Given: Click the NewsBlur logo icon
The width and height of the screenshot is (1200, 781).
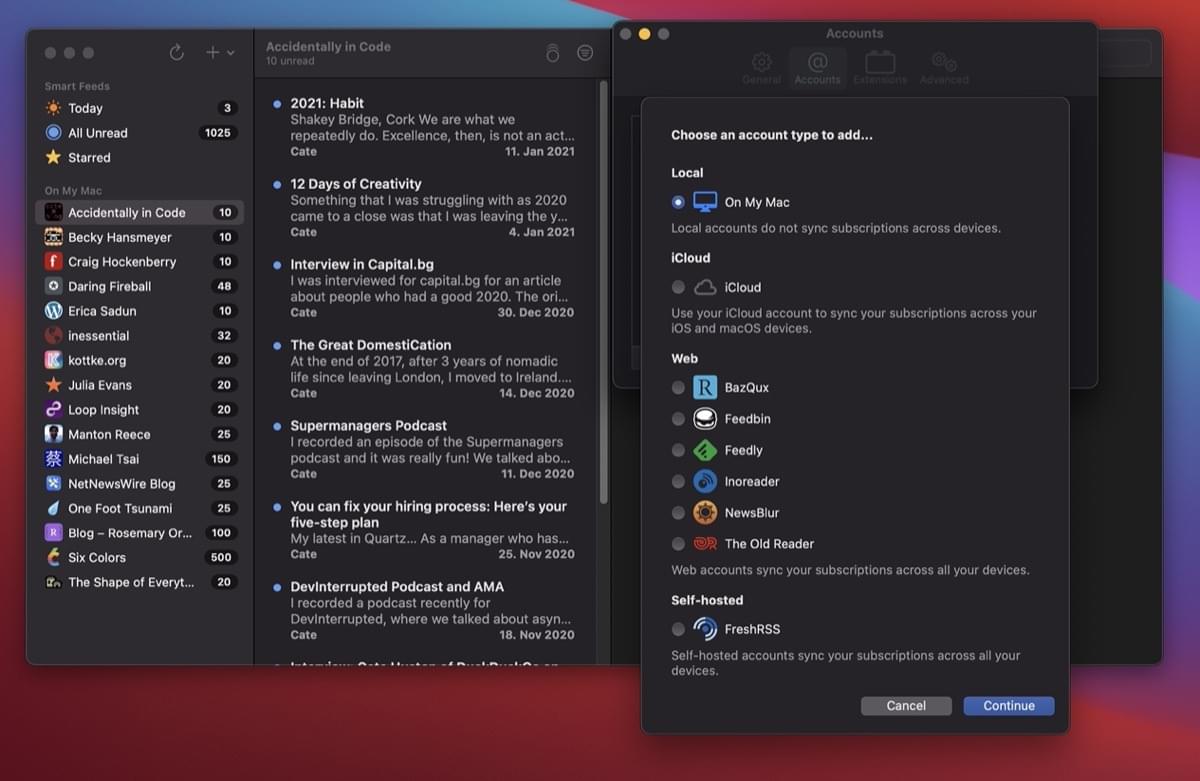Looking at the screenshot, I should pyautogui.click(x=707, y=512).
